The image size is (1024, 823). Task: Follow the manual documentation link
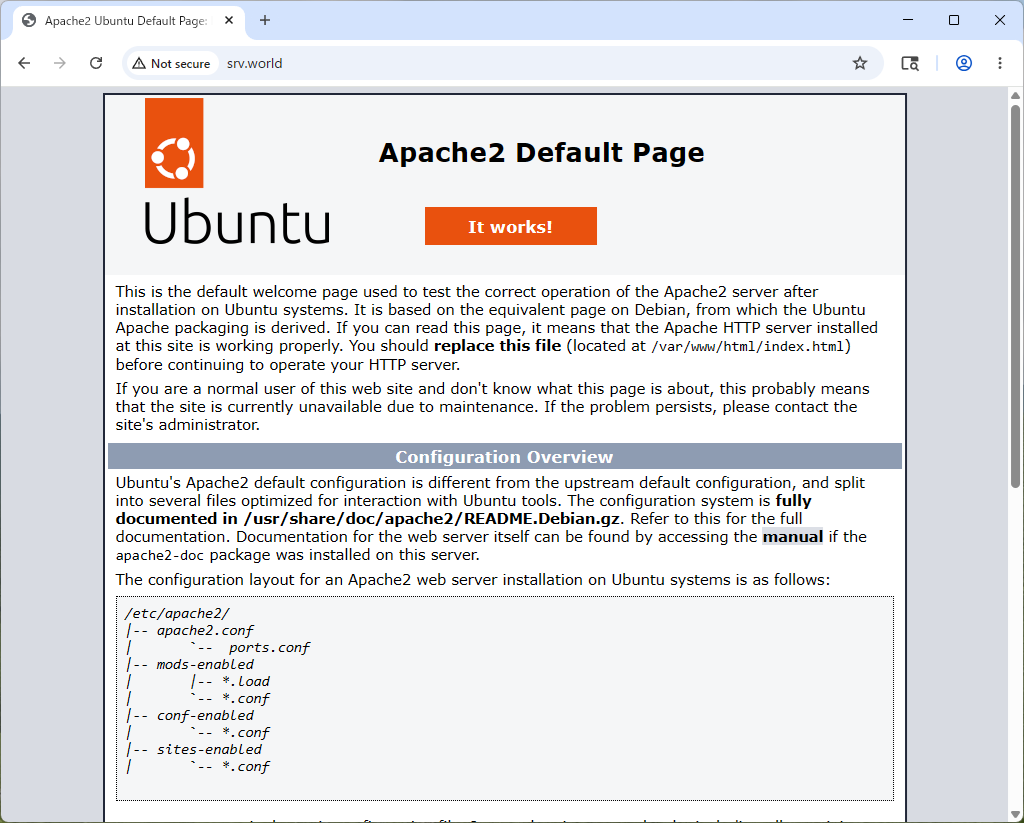(793, 537)
